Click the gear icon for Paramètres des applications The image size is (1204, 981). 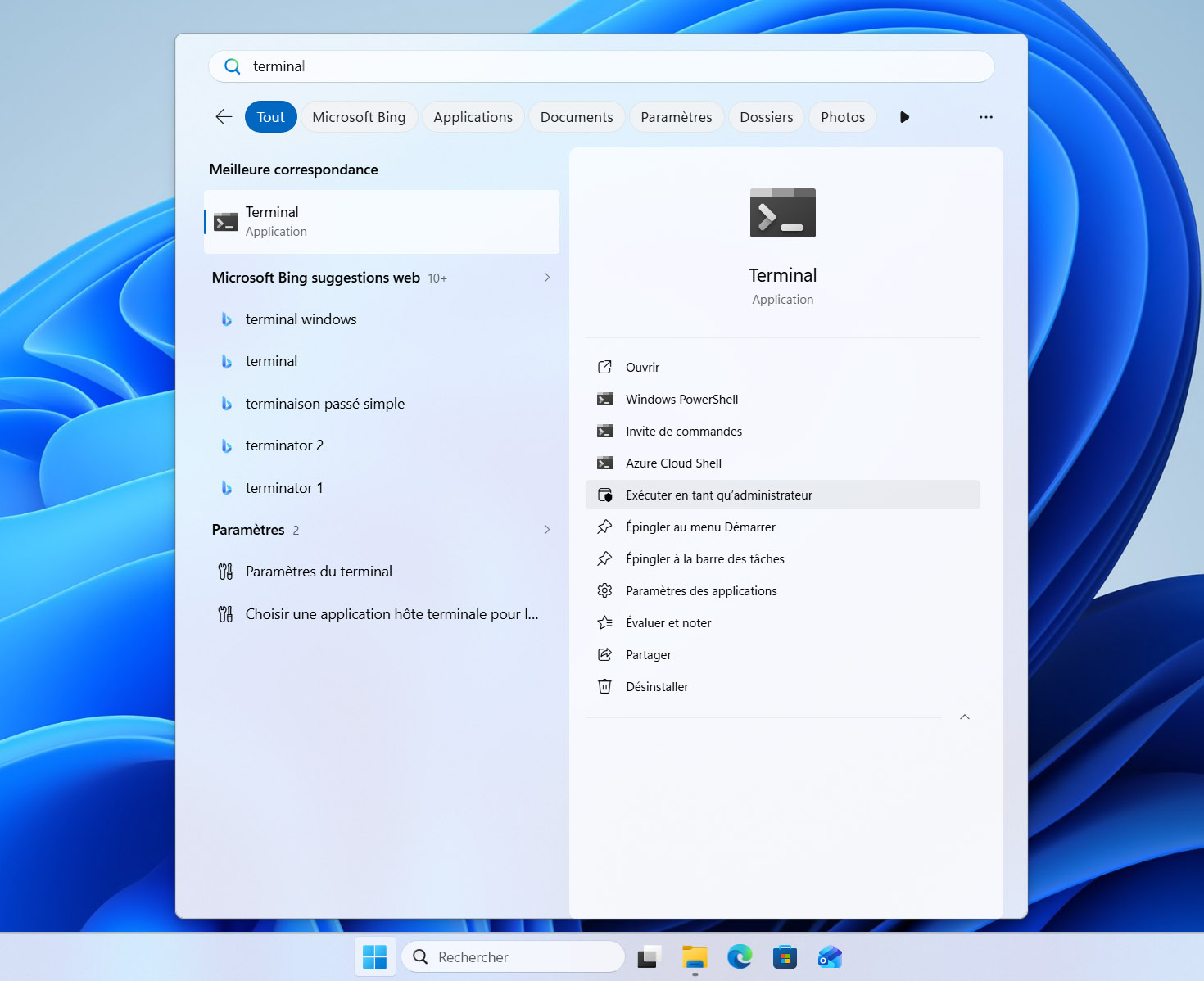(605, 590)
